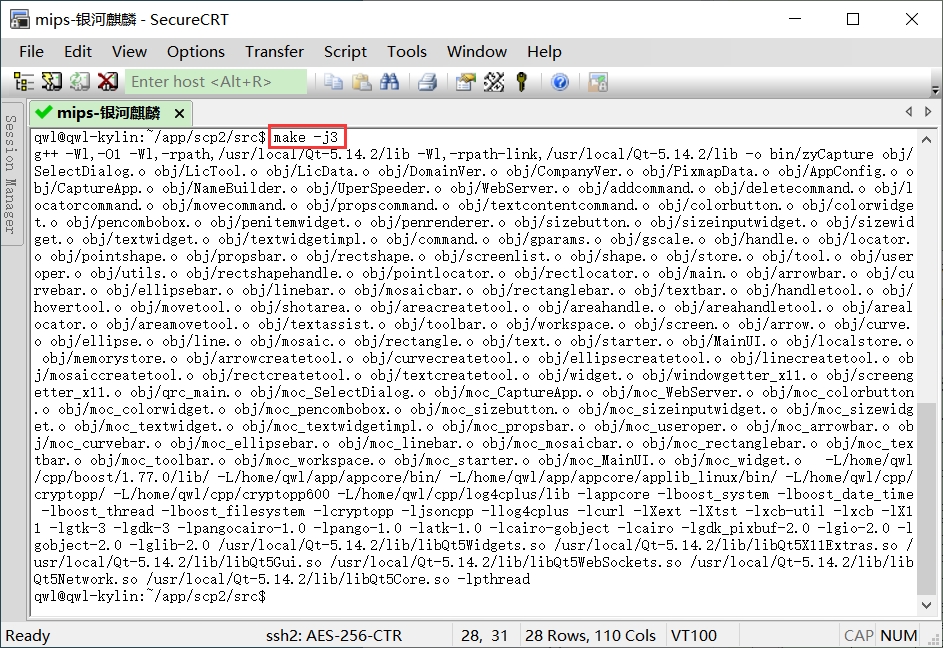Click the Session Manager toolbar icon
943x648 pixels.
(x=24, y=82)
